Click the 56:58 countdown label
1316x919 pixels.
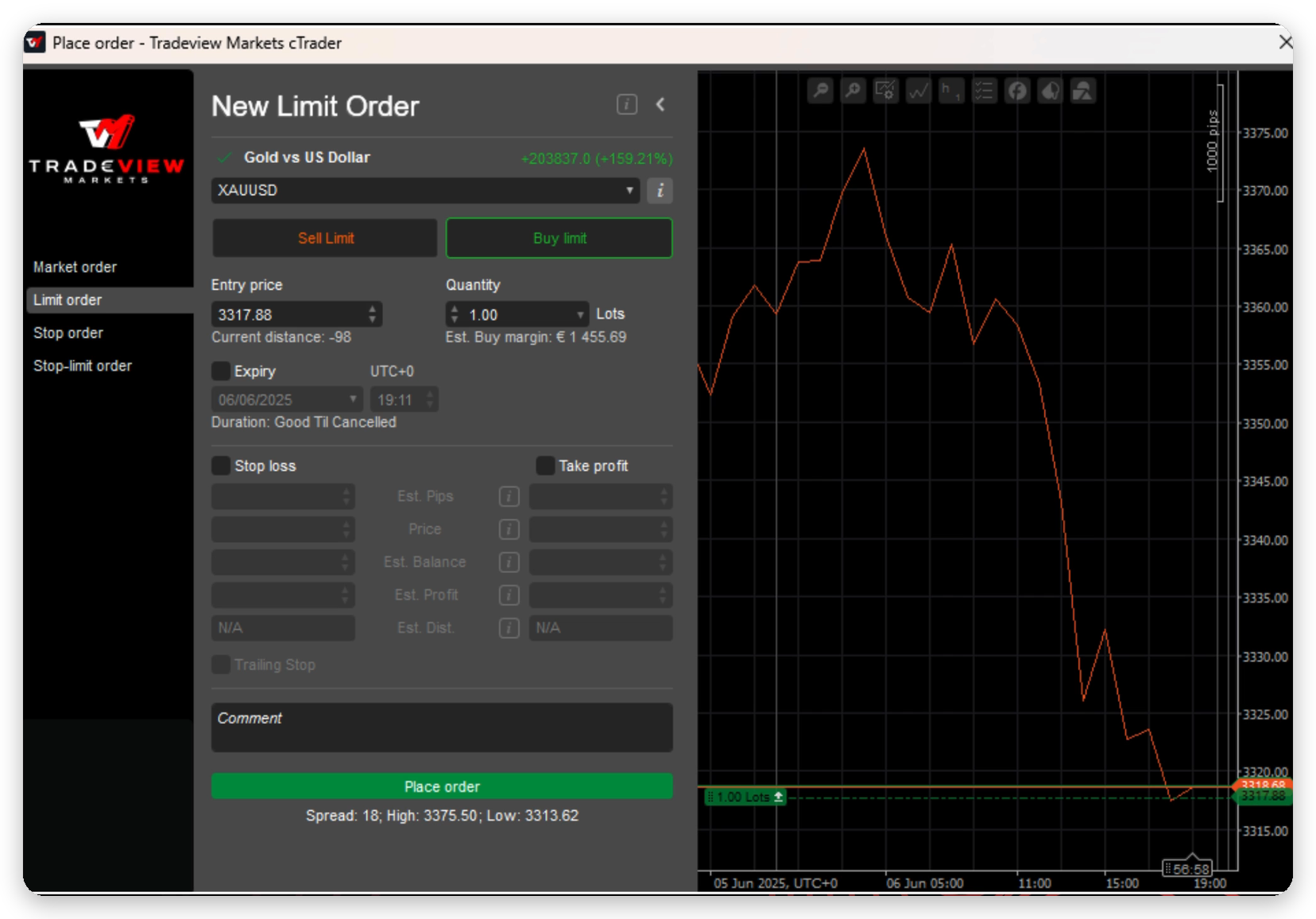[1188, 868]
